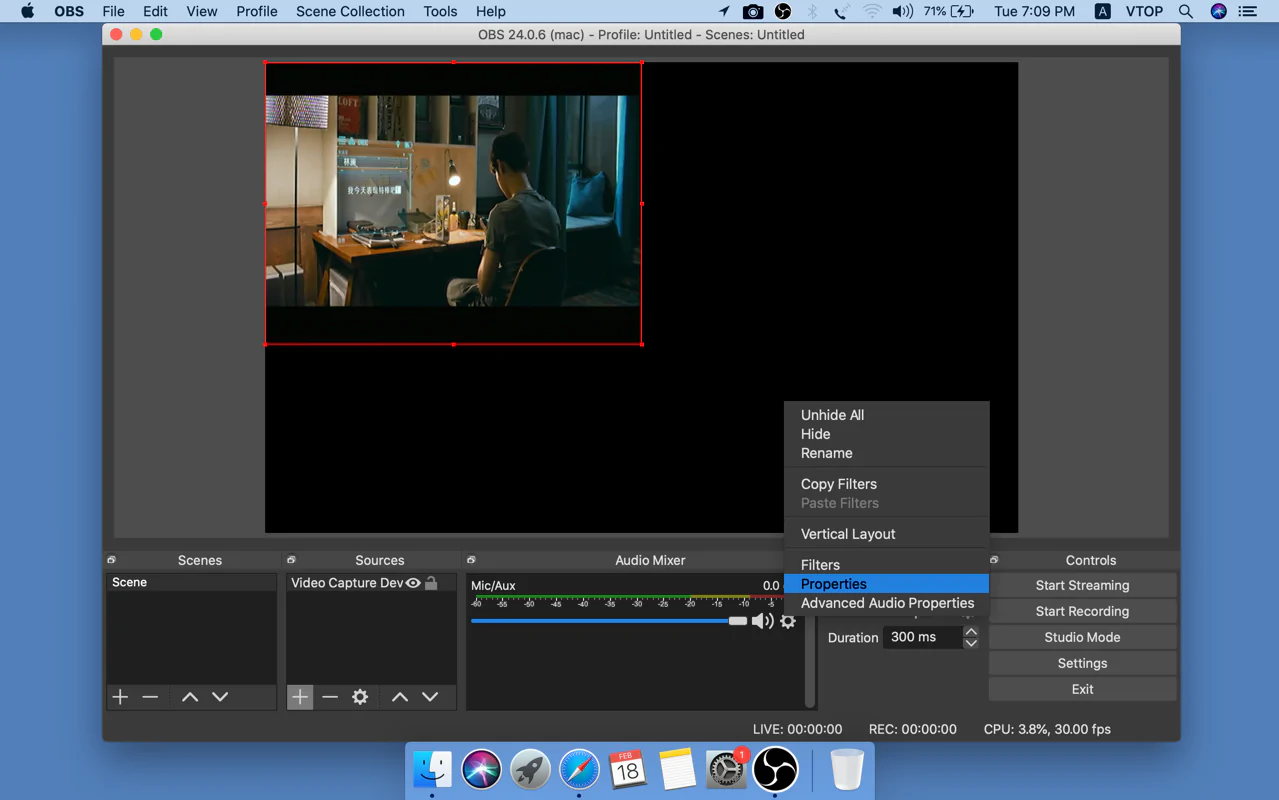Open the volume control in the menu bar
Image resolution: width=1279 pixels, height=800 pixels.
[x=902, y=11]
